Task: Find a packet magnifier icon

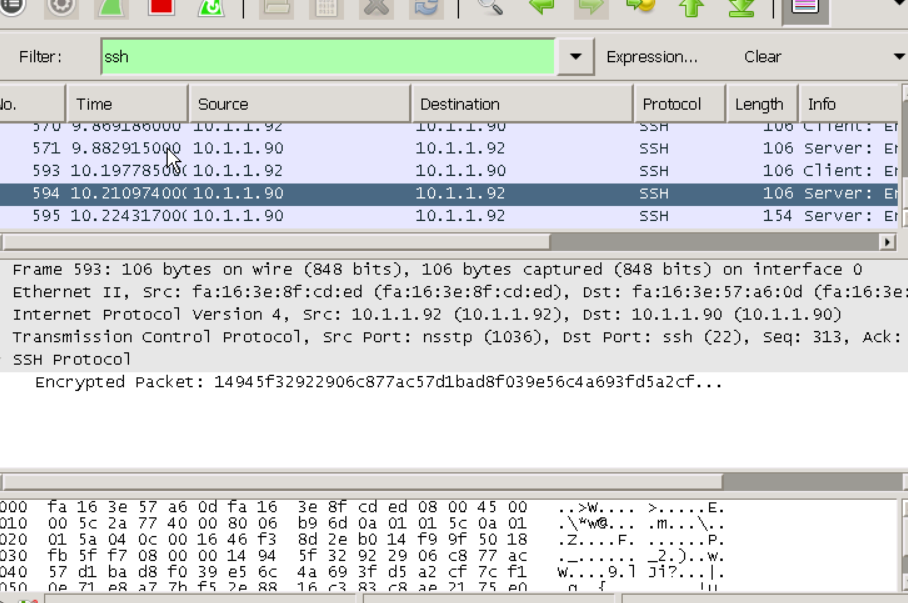Action: [490, 6]
